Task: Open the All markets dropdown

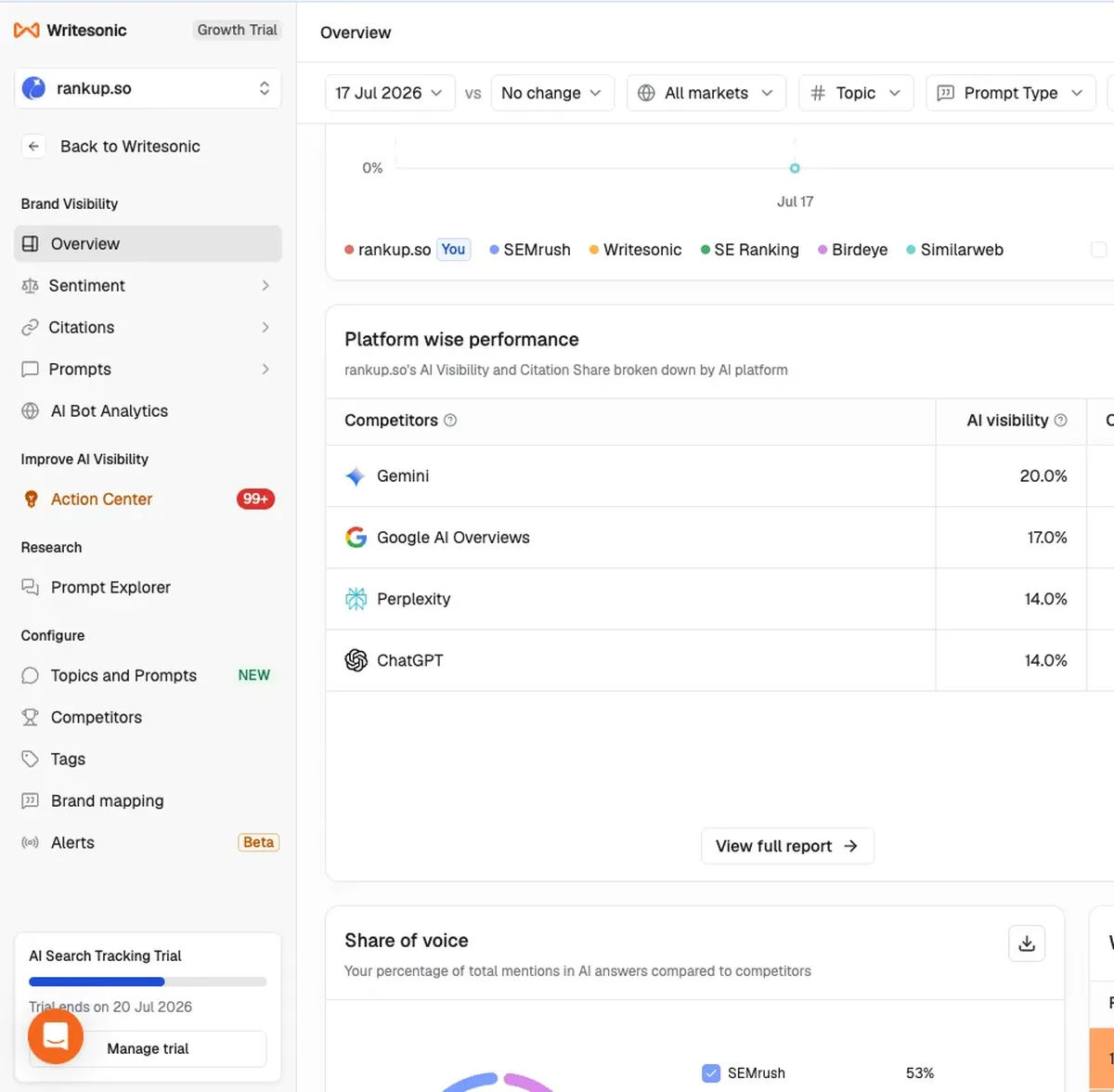Action: tap(706, 93)
